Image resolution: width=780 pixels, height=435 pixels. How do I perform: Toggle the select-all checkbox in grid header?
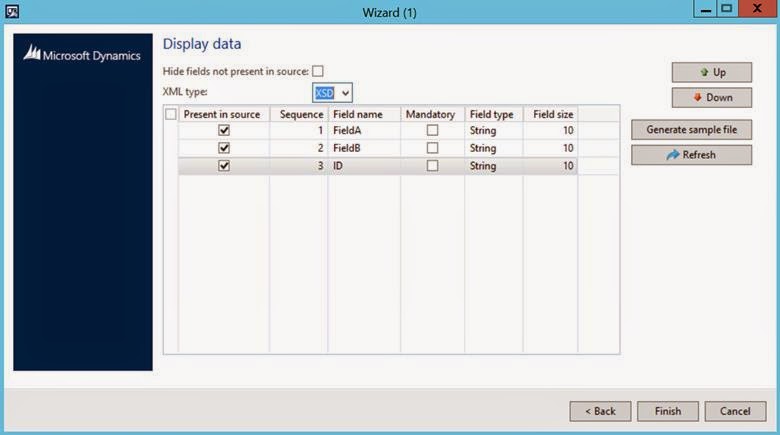pos(171,114)
